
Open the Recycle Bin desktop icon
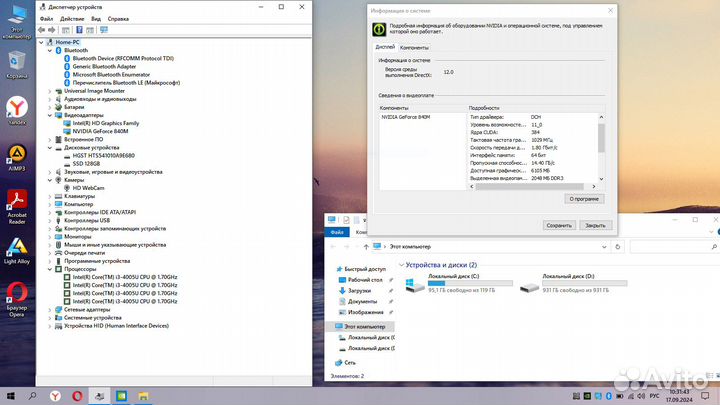[17, 65]
